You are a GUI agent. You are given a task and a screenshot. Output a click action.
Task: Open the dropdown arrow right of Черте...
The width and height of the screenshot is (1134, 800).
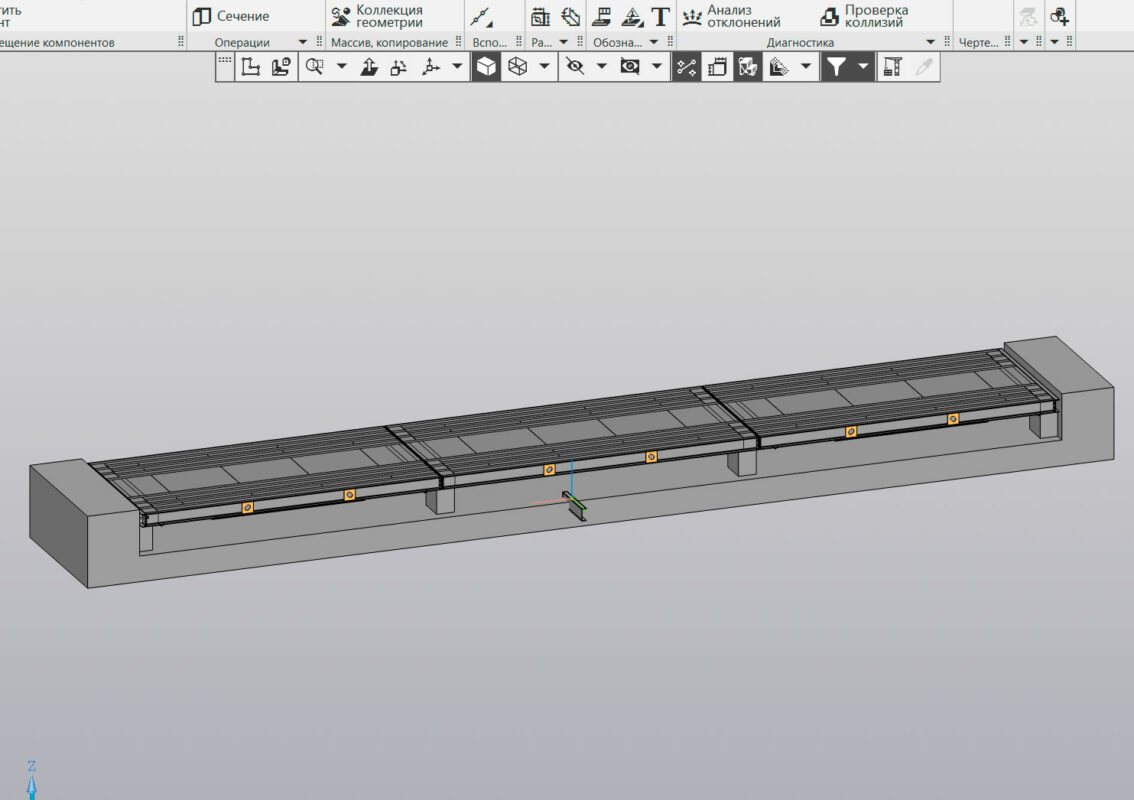click(x=1023, y=42)
